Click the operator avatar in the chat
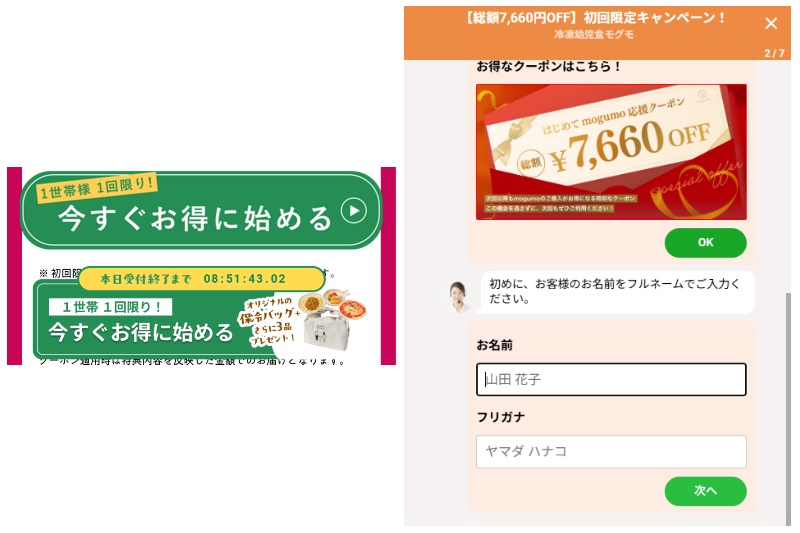 click(458, 296)
